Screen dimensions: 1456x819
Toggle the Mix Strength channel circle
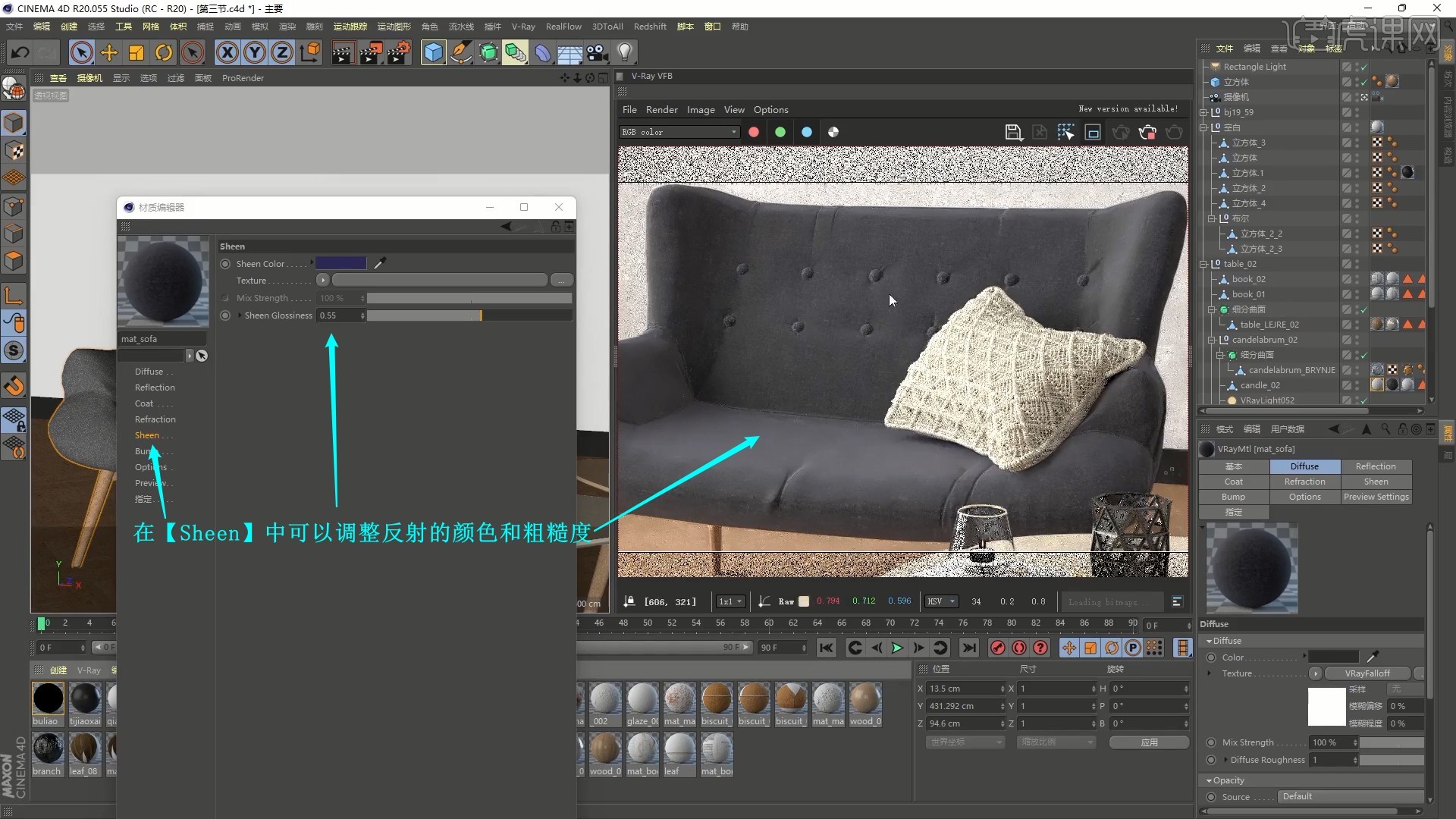pyautogui.click(x=225, y=298)
